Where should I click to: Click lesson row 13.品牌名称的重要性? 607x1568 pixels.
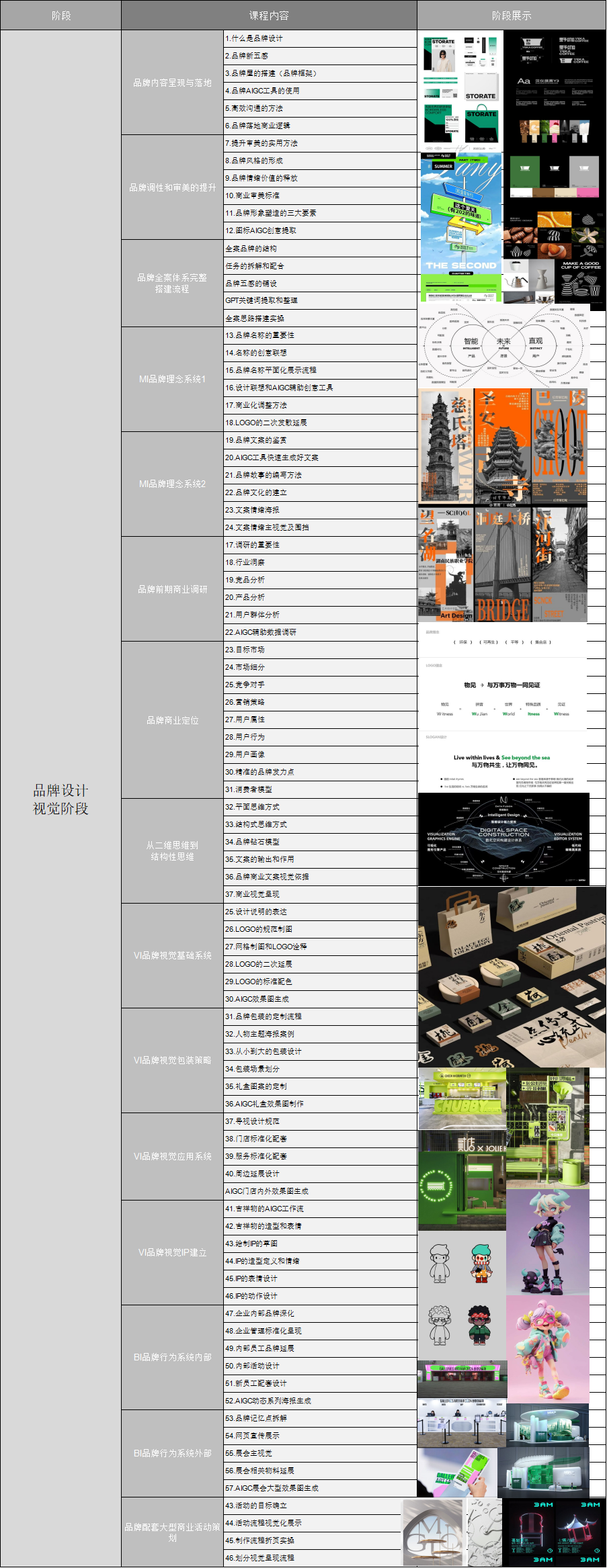[x=320, y=335]
